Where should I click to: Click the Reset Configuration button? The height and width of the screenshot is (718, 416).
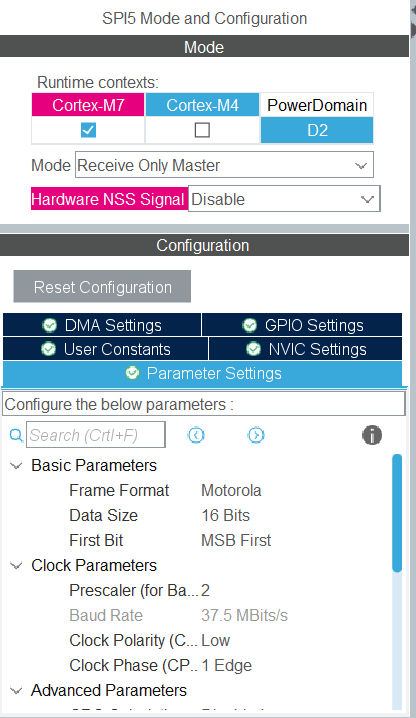[102, 287]
